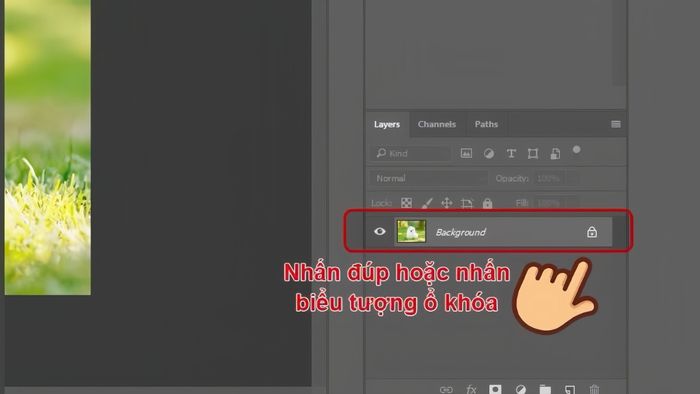Screen dimensions: 700x394
Task: Toggle lock position move icon
Action: tap(446, 203)
